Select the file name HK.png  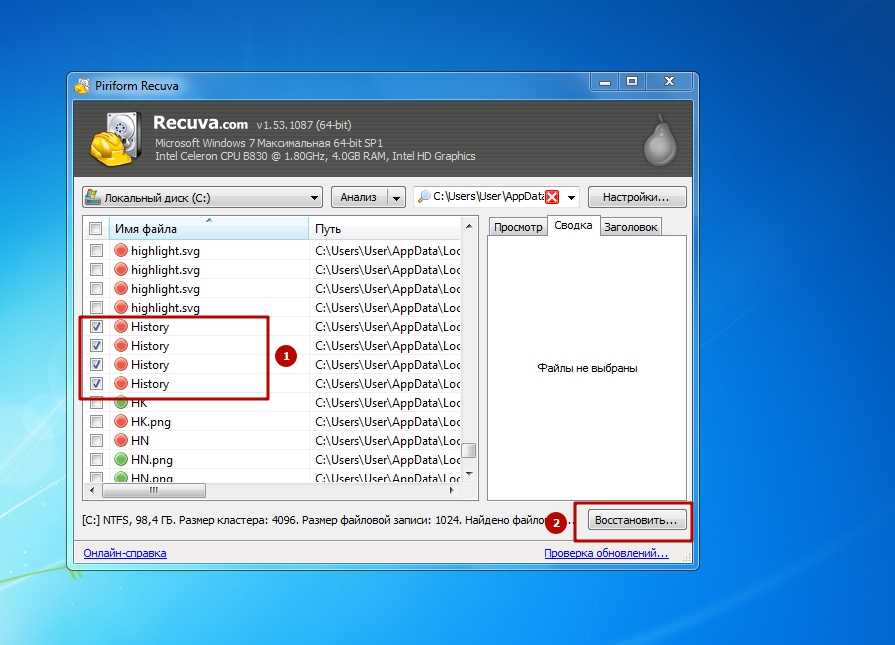tap(151, 422)
